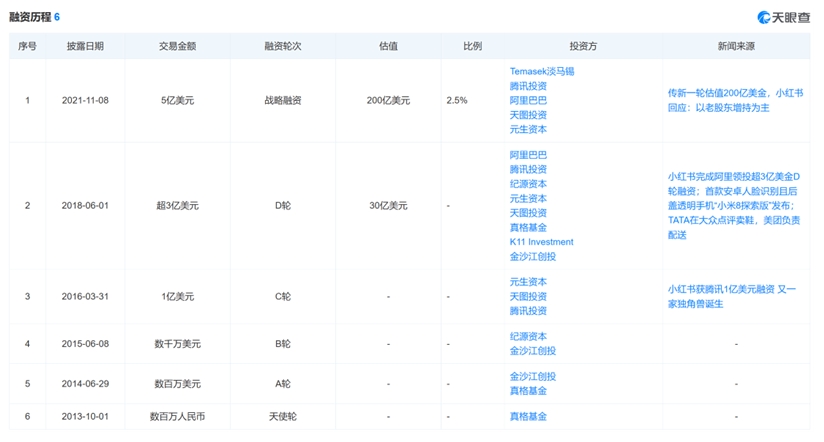Click the 估值 column header
Image resolution: width=824 pixels, height=442 pixels.
tap(388, 46)
